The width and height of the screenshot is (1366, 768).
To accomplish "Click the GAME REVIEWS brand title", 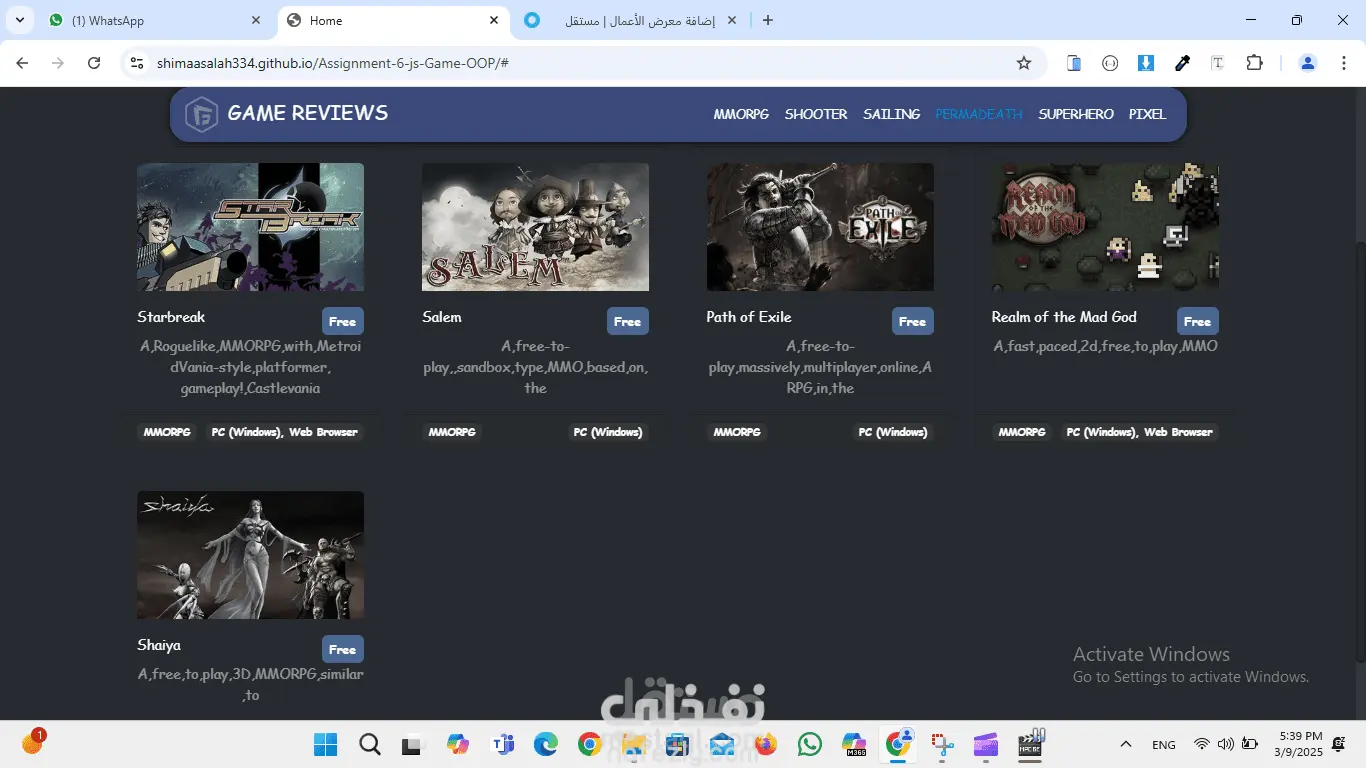I will click(308, 113).
